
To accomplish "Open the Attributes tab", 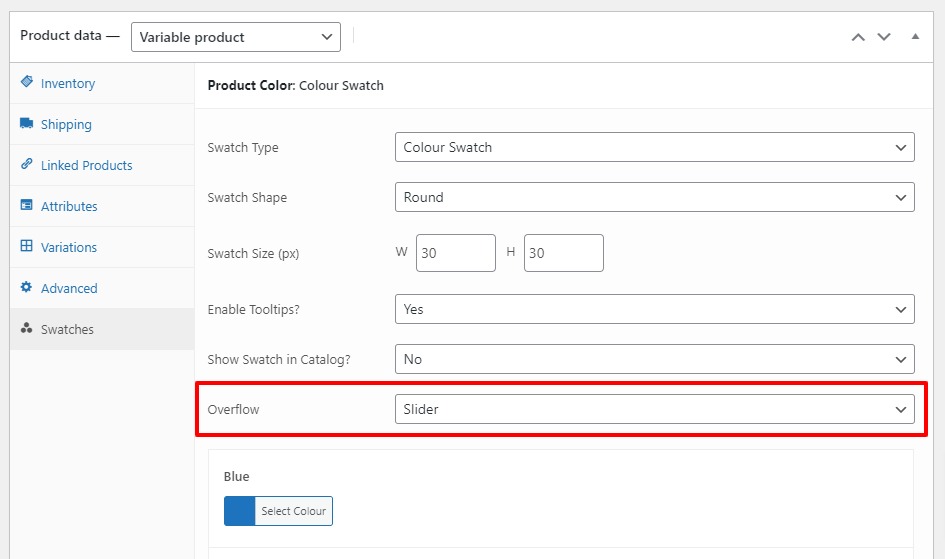I will [102, 206].
